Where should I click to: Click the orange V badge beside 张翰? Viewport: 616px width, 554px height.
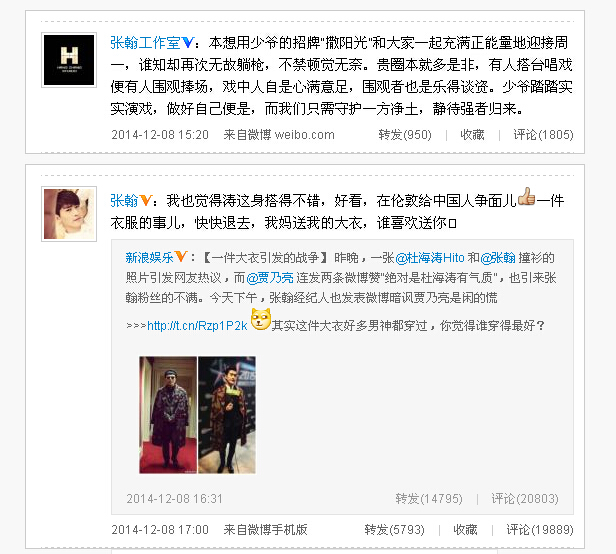145,200
